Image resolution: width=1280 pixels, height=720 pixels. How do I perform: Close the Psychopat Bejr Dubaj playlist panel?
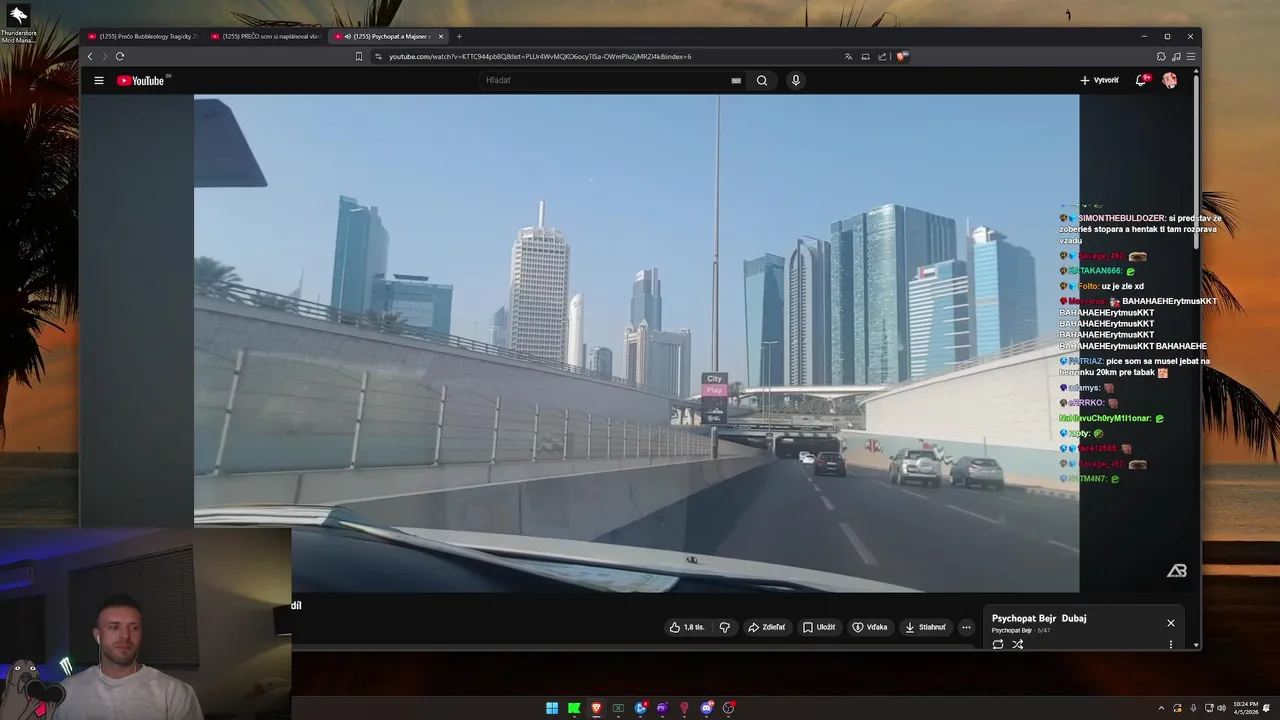(1171, 623)
